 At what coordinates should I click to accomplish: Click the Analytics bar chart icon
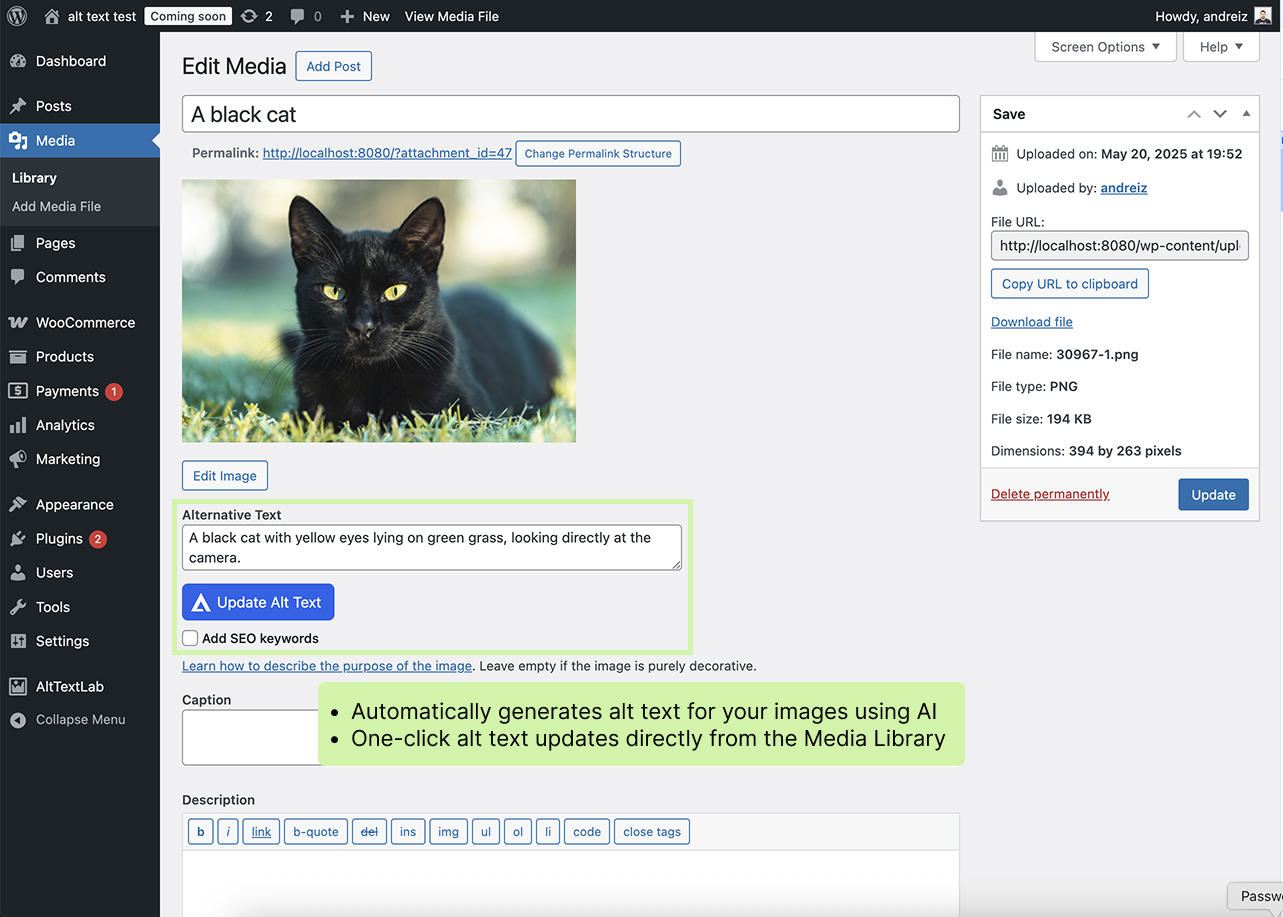pyautogui.click(x=18, y=425)
